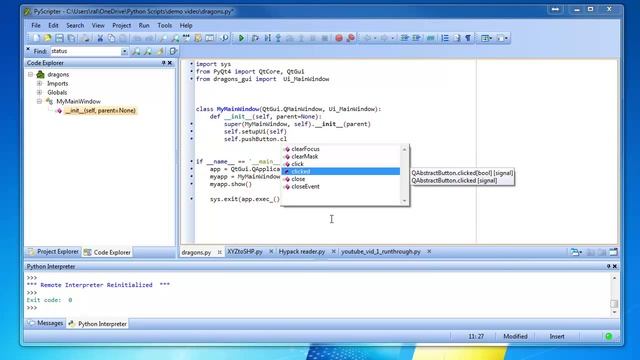The width and height of the screenshot is (640, 360).
Task: Click the magnifier Find icon in toolbar
Action: pos(163,38)
